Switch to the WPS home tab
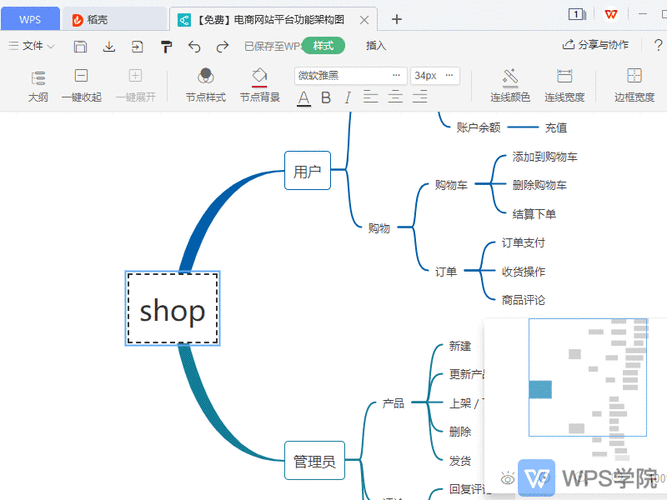 click(30, 19)
